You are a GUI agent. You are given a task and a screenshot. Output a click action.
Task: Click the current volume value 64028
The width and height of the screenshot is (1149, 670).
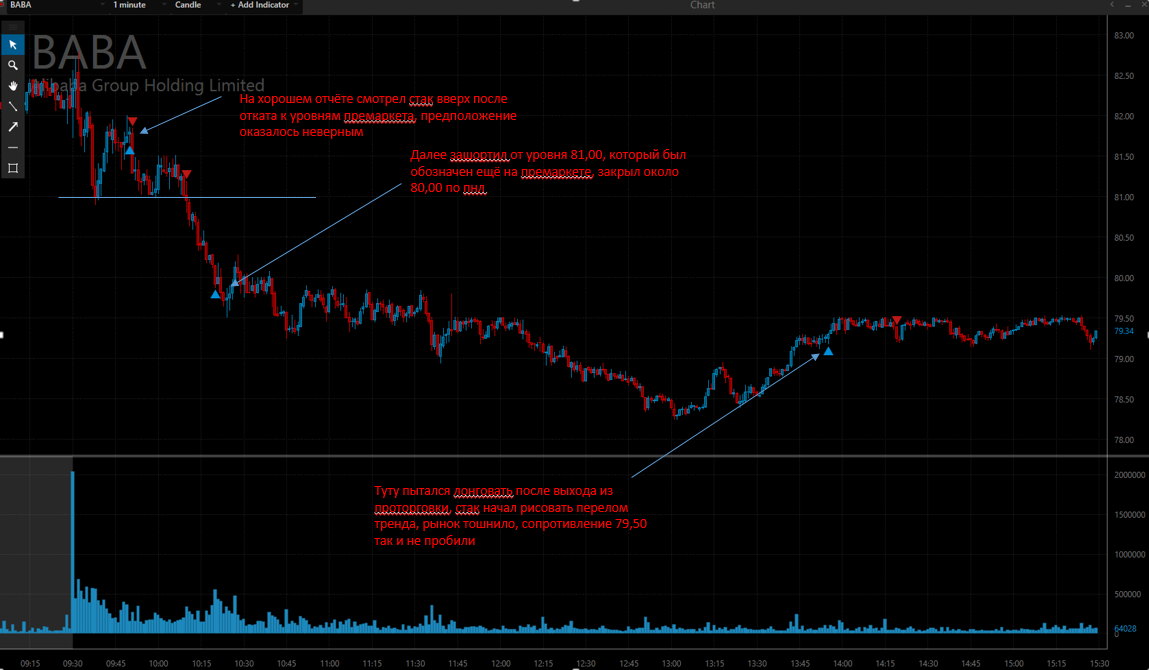click(x=1126, y=629)
